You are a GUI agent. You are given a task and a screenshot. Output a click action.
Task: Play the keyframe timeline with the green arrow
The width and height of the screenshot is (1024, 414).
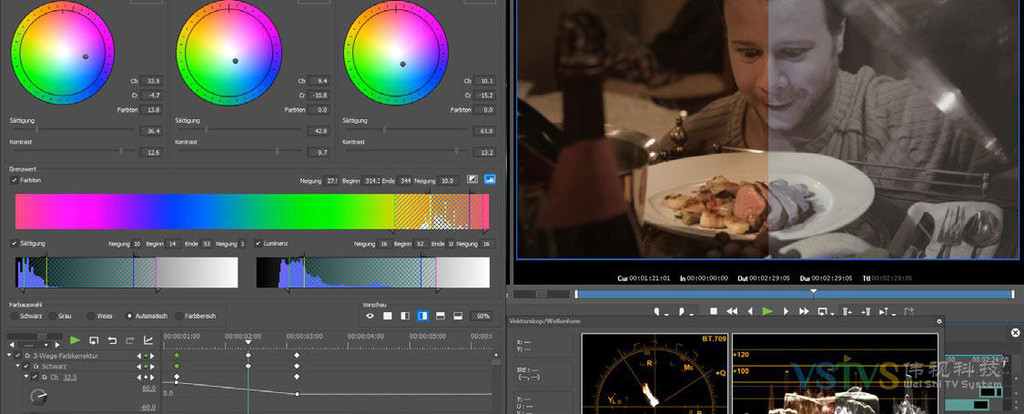point(75,341)
